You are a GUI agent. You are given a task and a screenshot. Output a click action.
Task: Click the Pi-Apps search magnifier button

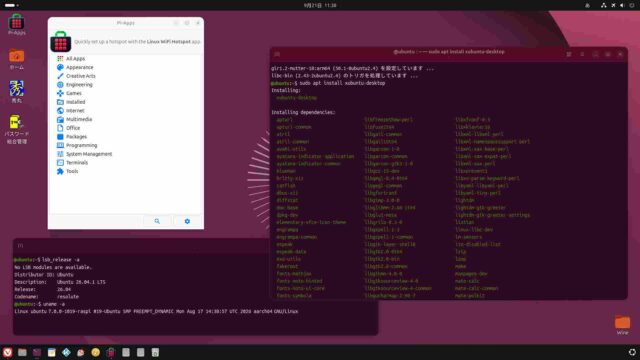click(157, 221)
